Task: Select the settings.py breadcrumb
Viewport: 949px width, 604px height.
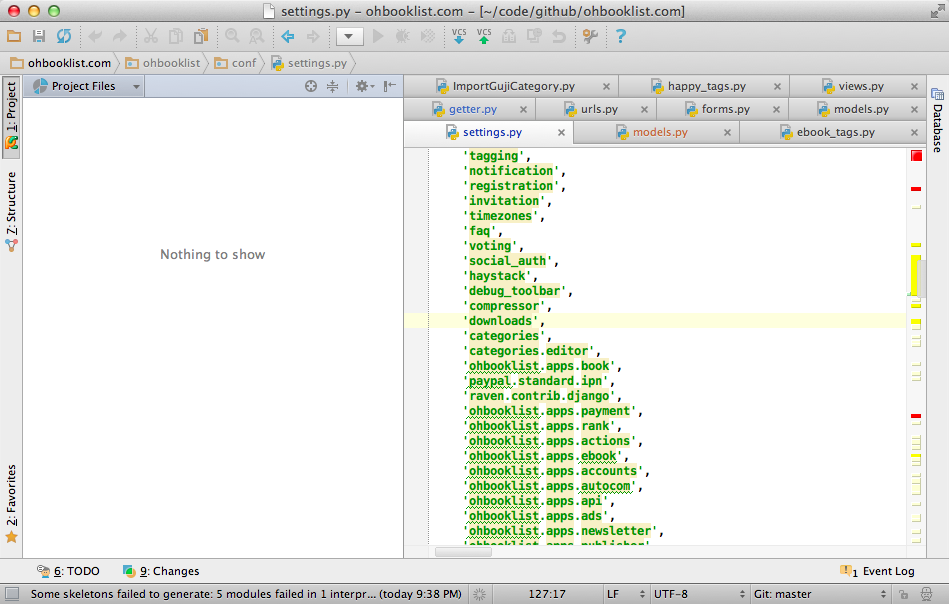Action: tap(309, 63)
